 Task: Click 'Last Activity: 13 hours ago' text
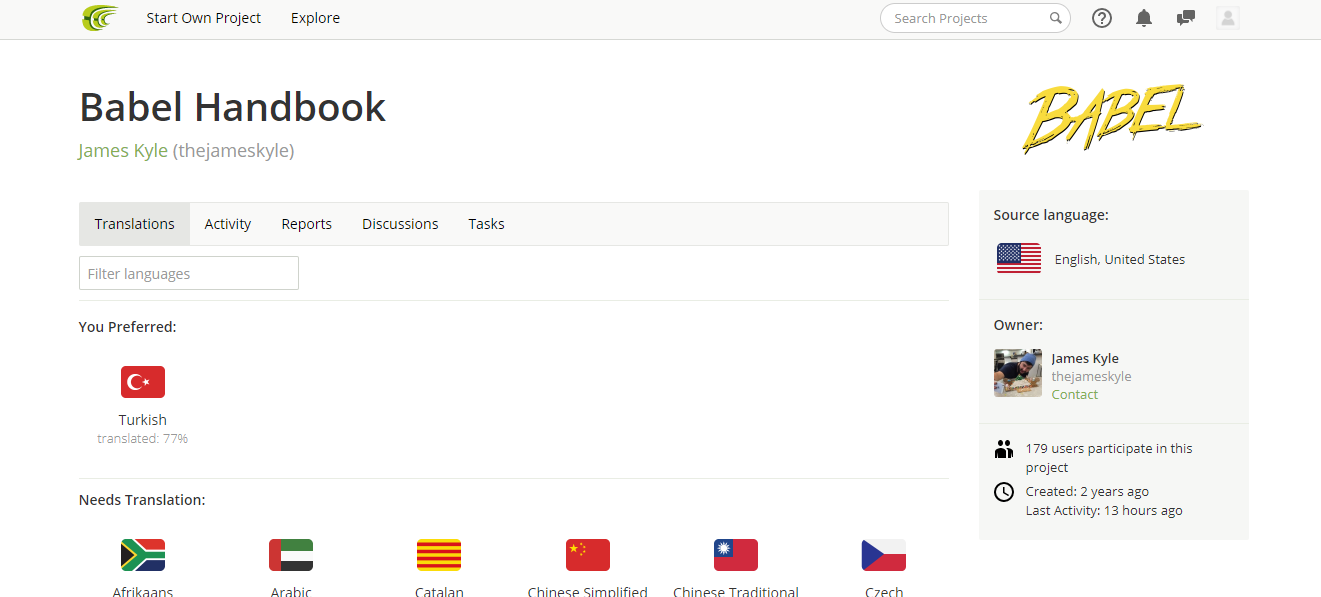[1104, 510]
